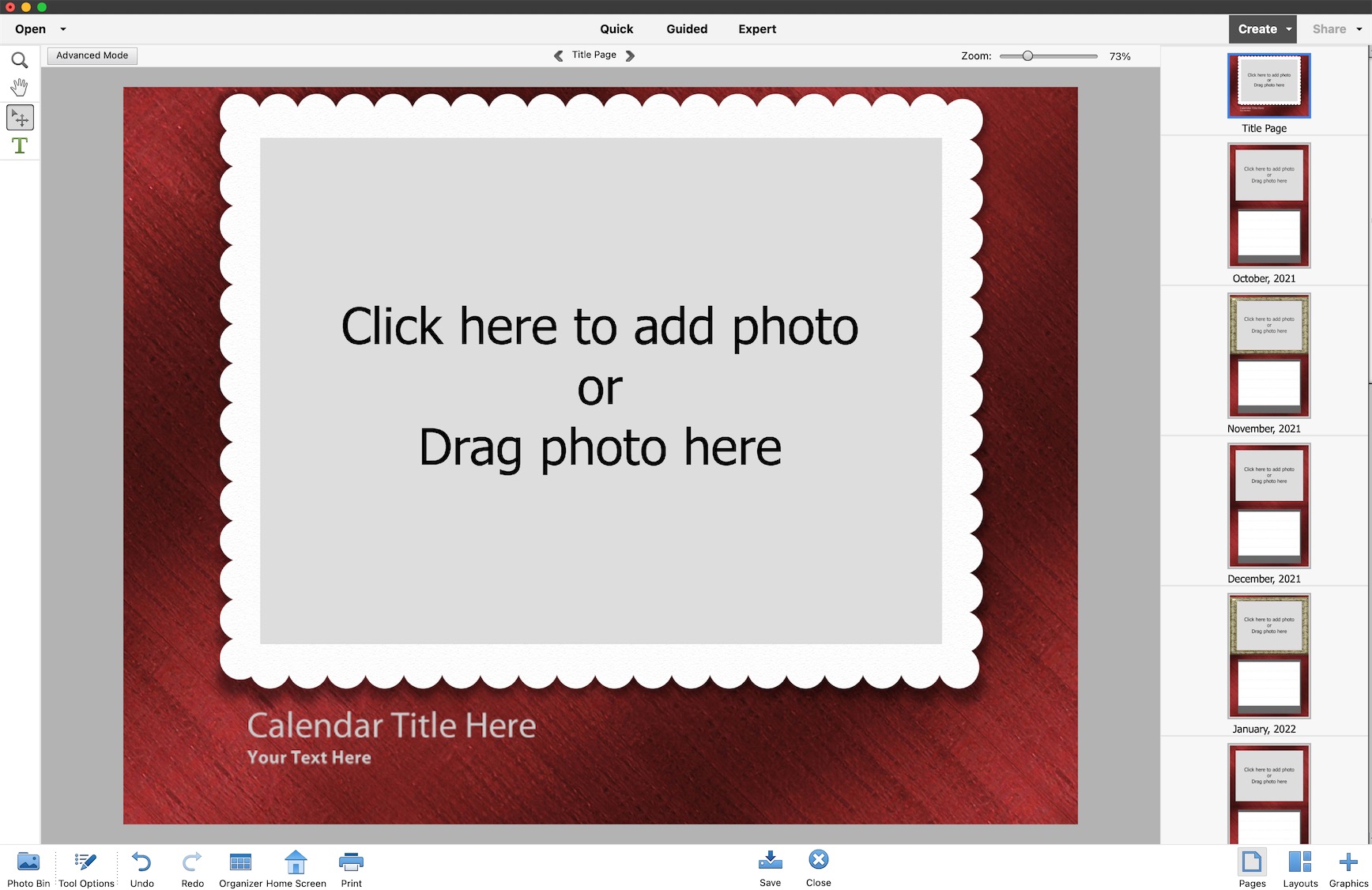Select the October, 2021 page thumbnail

pos(1268,206)
